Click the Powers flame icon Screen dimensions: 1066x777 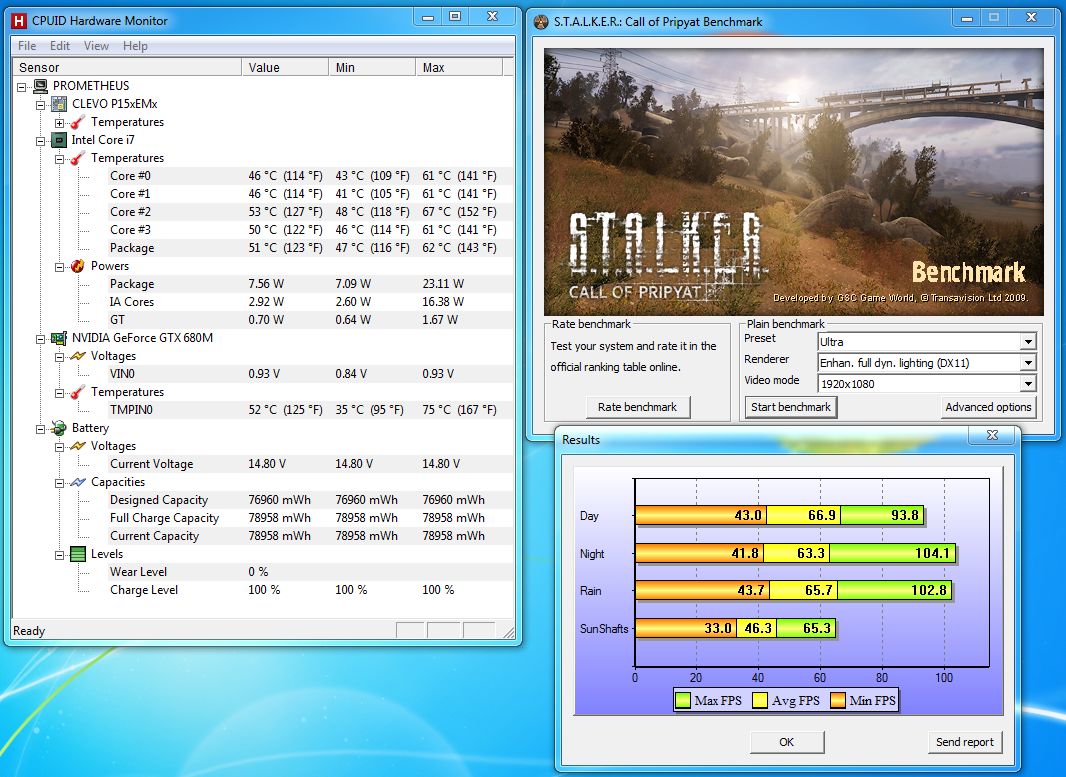click(x=78, y=266)
